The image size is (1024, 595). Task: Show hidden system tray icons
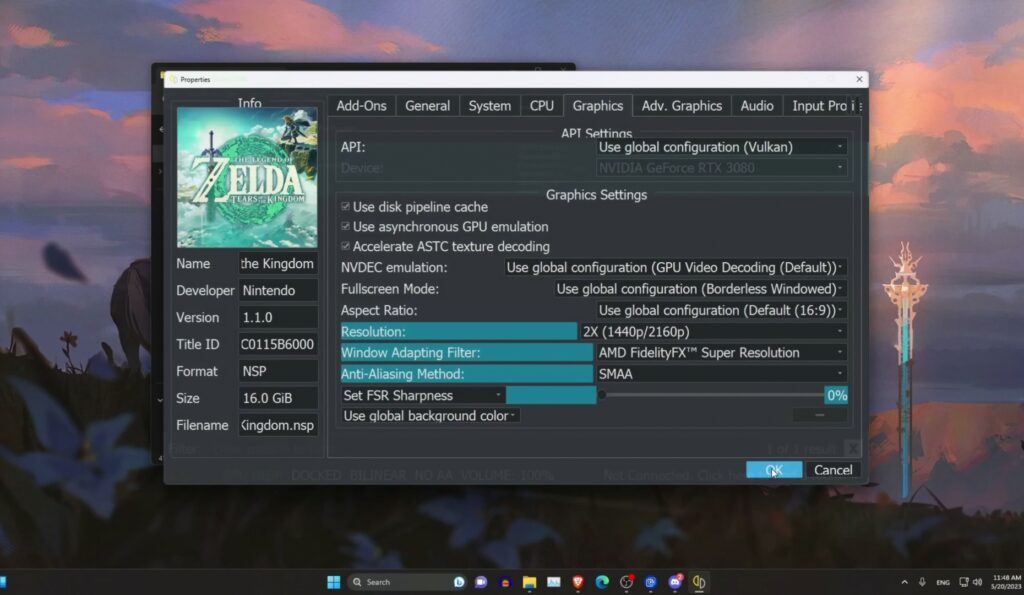pyautogui.click(x=904, y=582)
